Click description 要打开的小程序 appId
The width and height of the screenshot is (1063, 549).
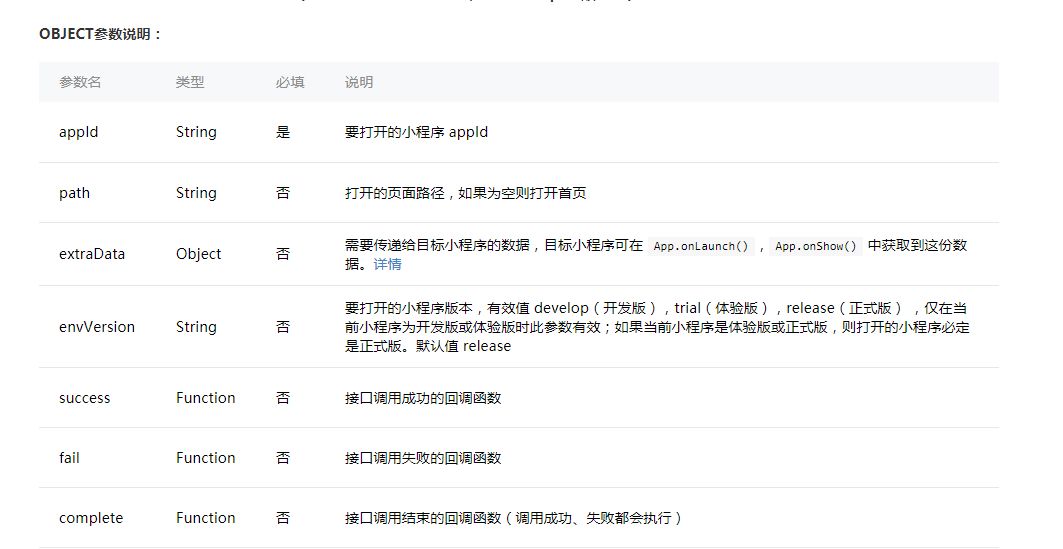tap(416, 132)
